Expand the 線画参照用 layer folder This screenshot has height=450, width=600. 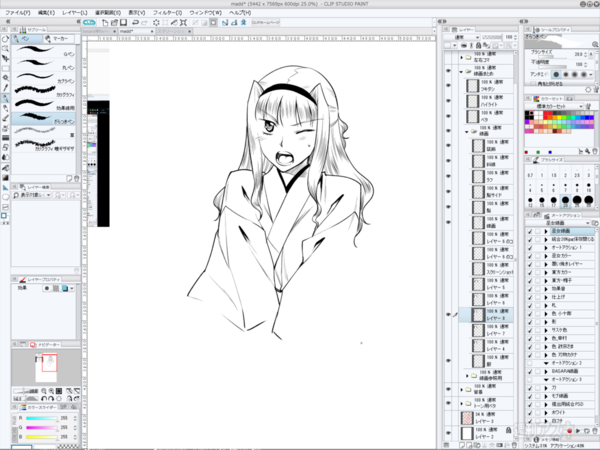467,375
